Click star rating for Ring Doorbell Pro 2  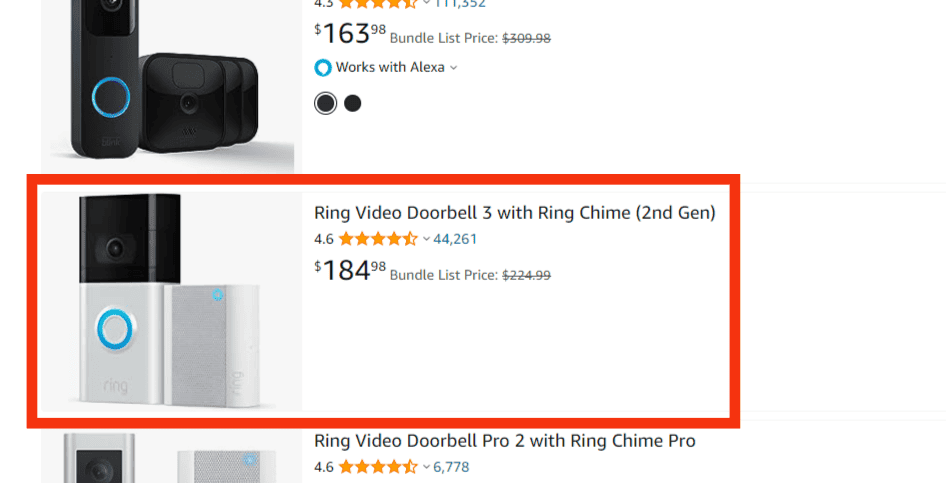pyautogui.click(x=377, y=467)
